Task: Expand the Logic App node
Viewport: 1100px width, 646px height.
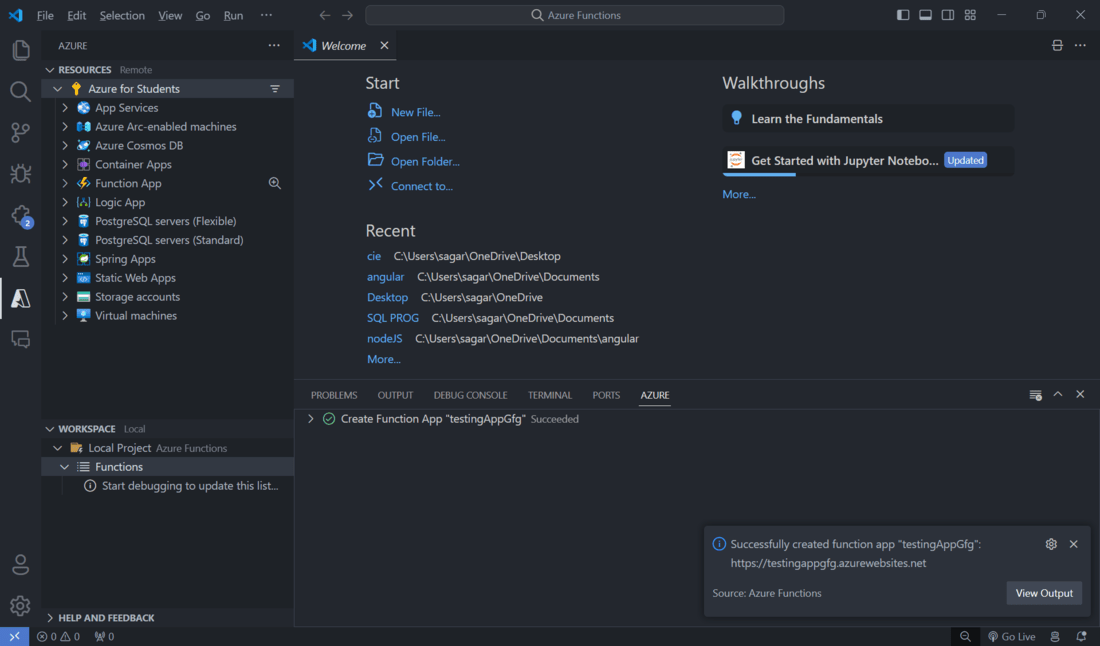Action: point(65,202)
